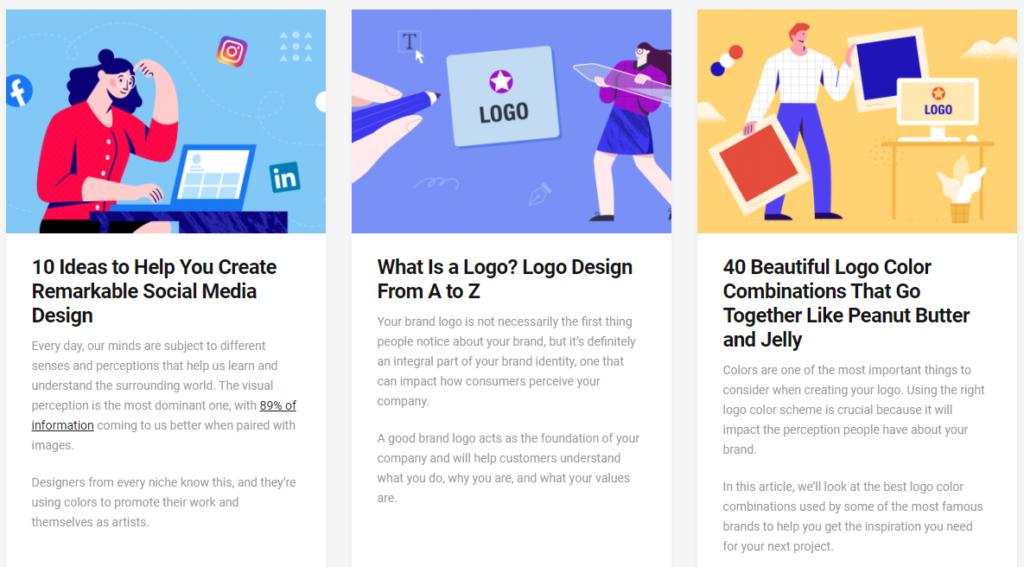Click the Instagram icon in first illustration
1024x567 pixels.
232,51
